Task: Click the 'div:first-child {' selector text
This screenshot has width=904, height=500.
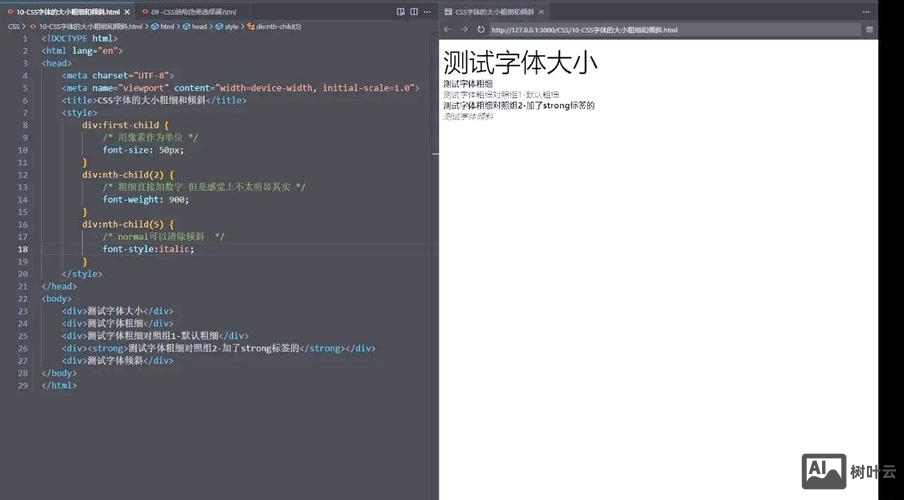Action: (x=125, y=125)
